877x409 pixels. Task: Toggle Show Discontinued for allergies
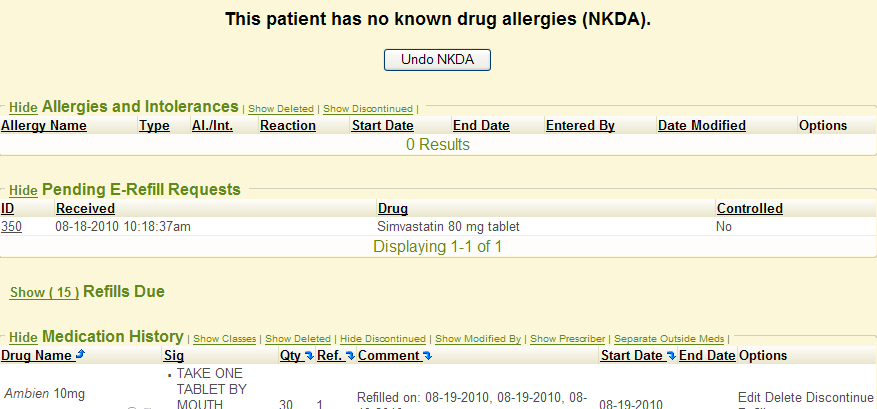[368, 108]
